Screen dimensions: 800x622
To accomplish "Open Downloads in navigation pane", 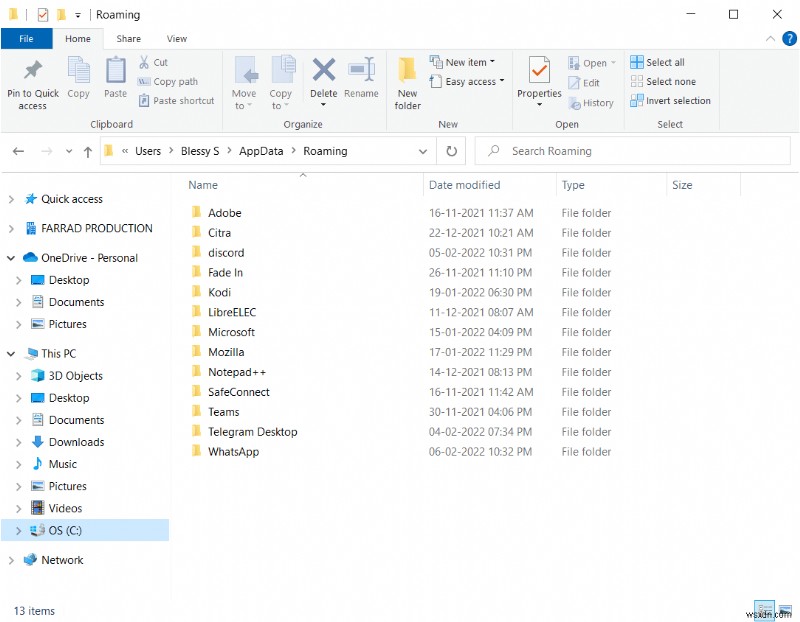I will tap(77, 442).
